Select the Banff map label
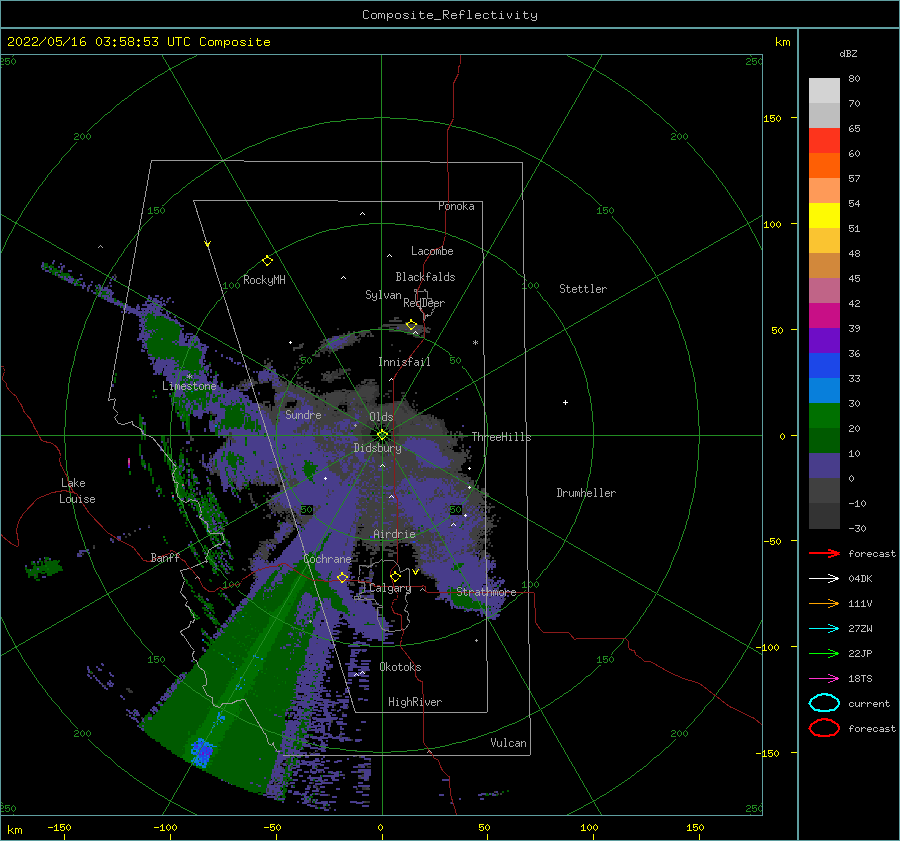 point(165,558)
